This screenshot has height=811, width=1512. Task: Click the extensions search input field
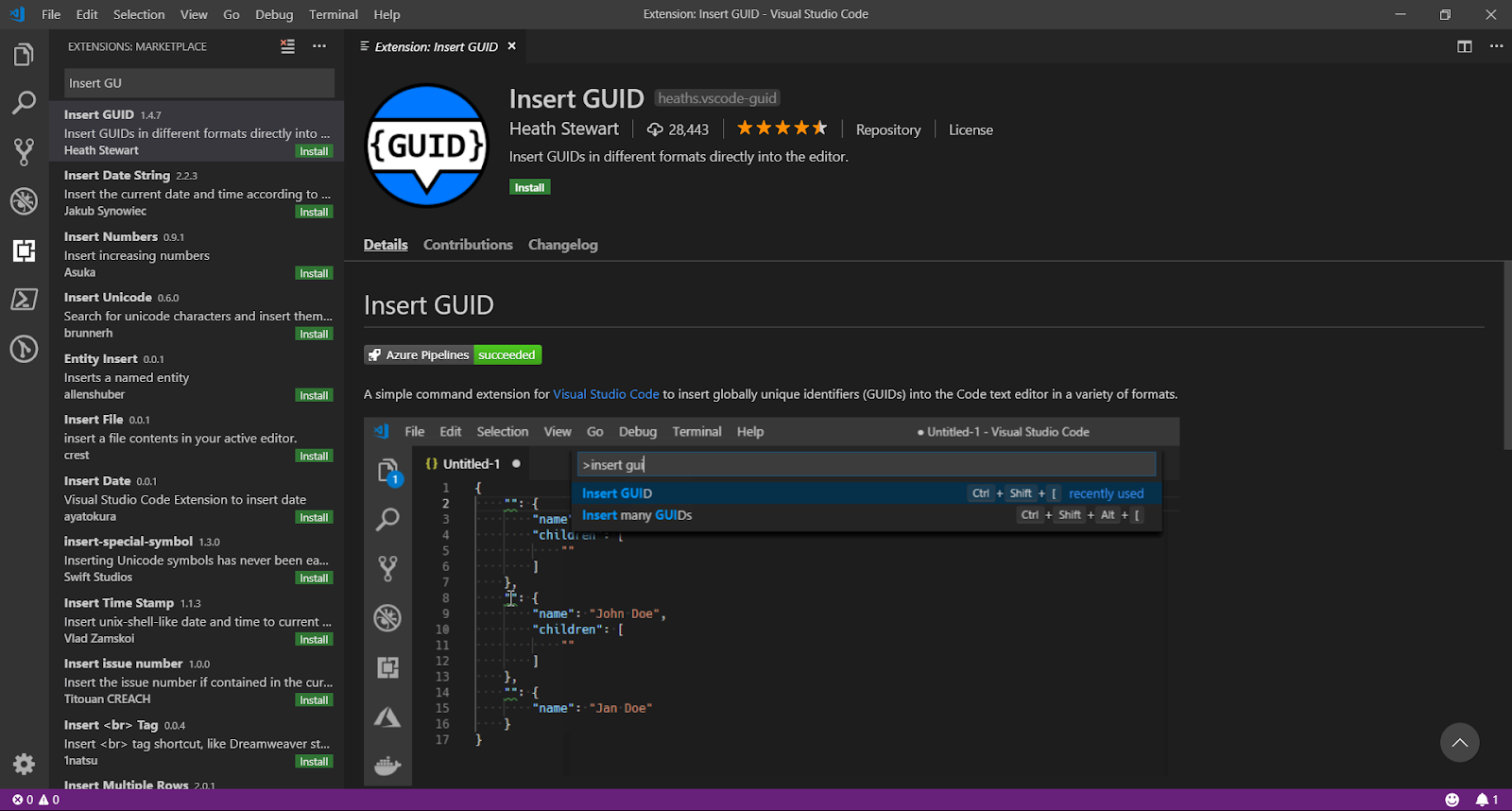tap(199, 83)
